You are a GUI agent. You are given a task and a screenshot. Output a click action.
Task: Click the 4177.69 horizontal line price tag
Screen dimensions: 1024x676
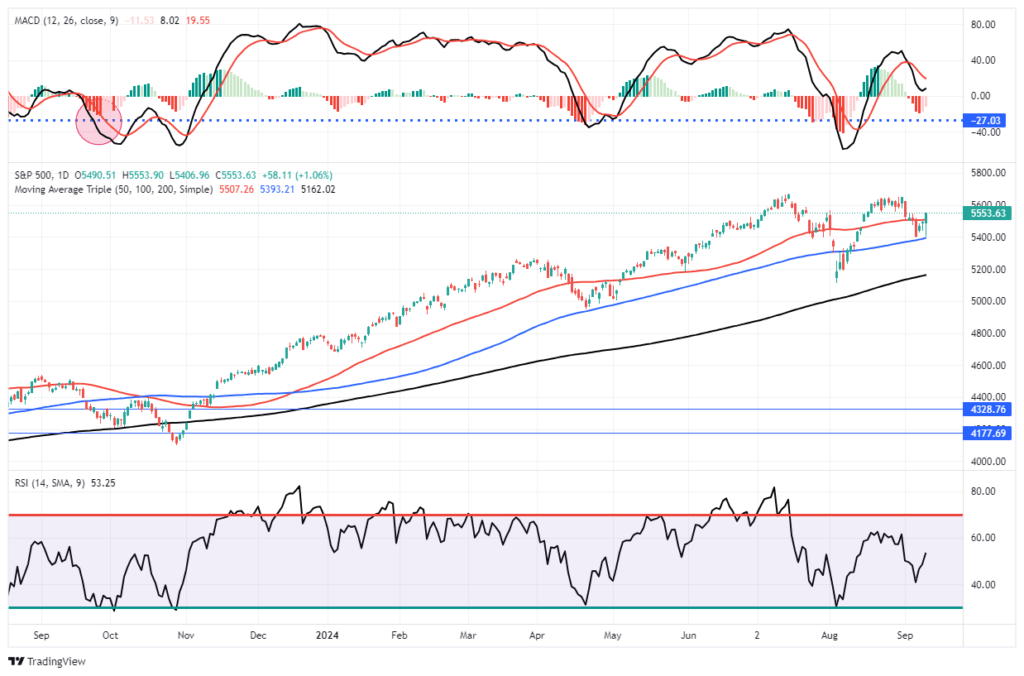[986, 433]
